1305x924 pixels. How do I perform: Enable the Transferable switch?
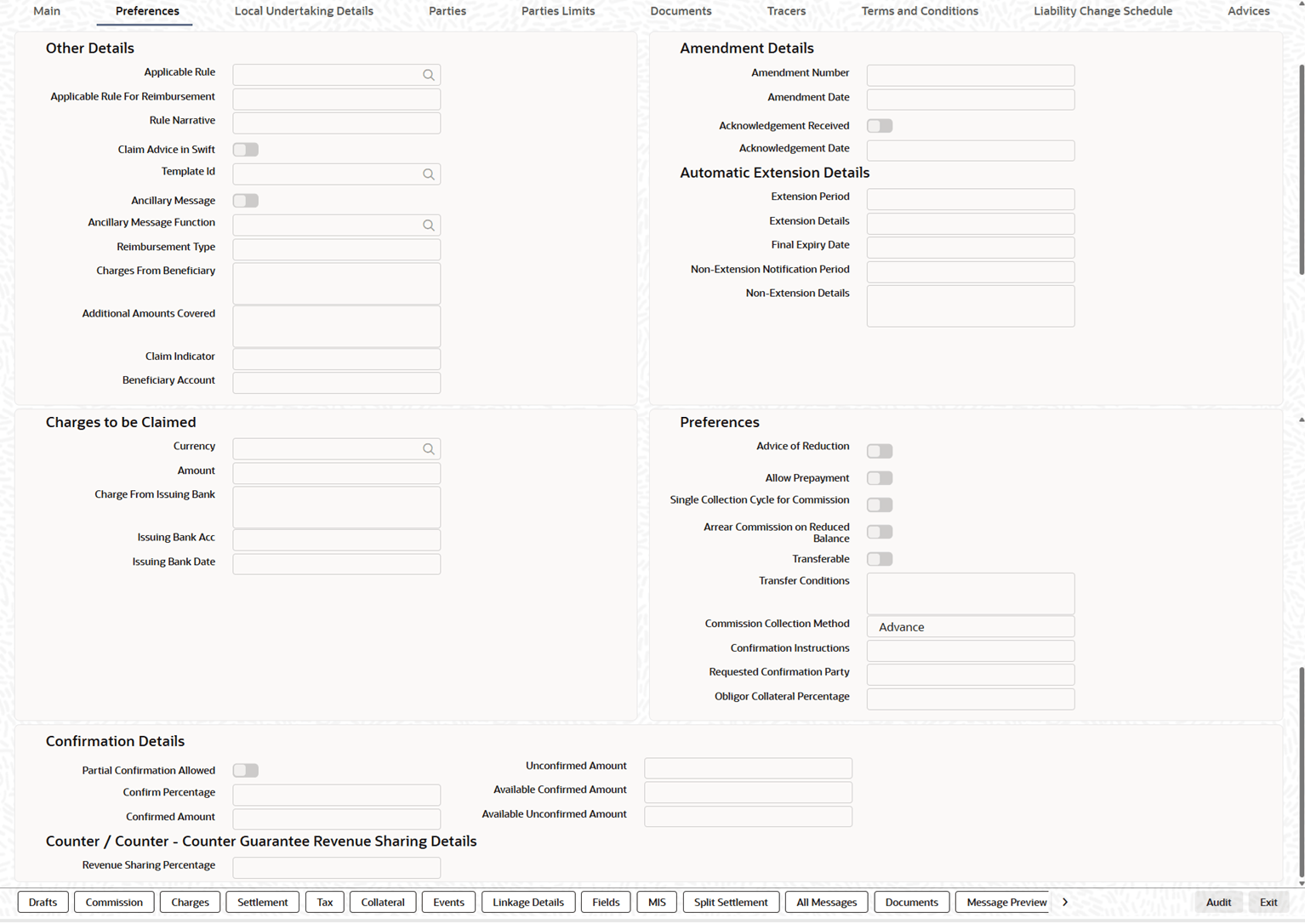(880, 559)
